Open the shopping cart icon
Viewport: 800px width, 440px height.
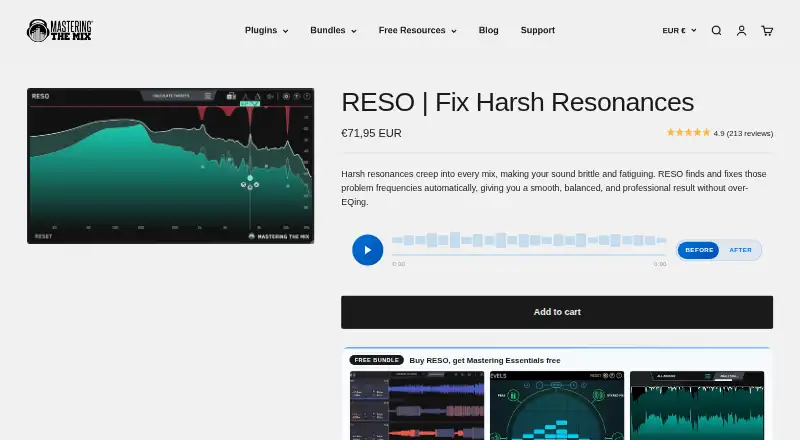(x=767, y=31)
